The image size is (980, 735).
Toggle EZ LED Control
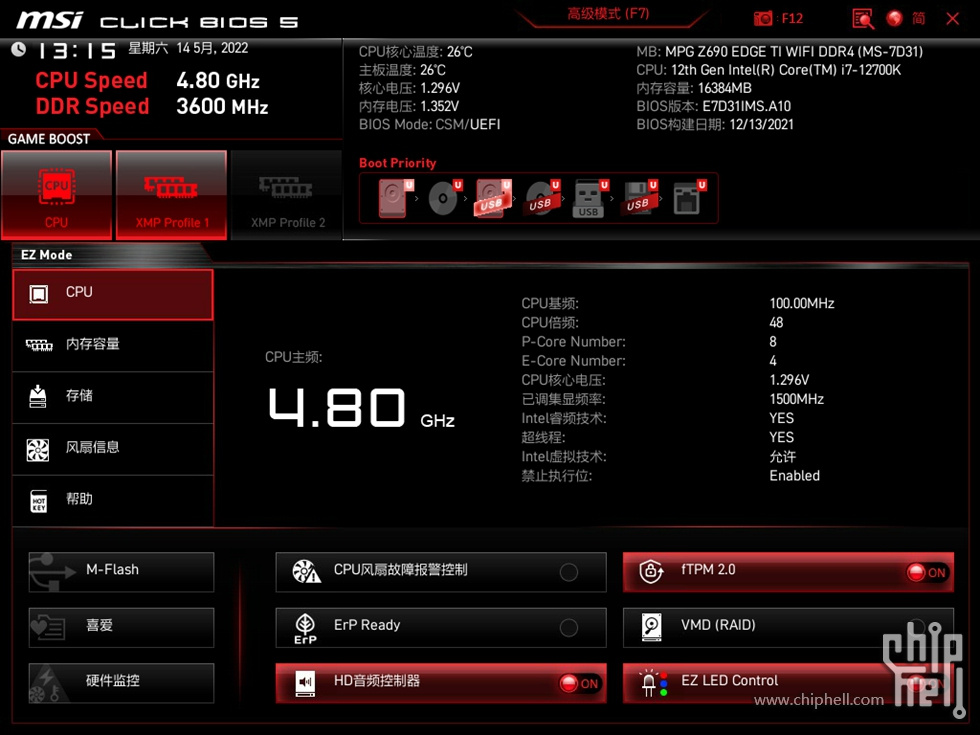click(x=788, y=682)
